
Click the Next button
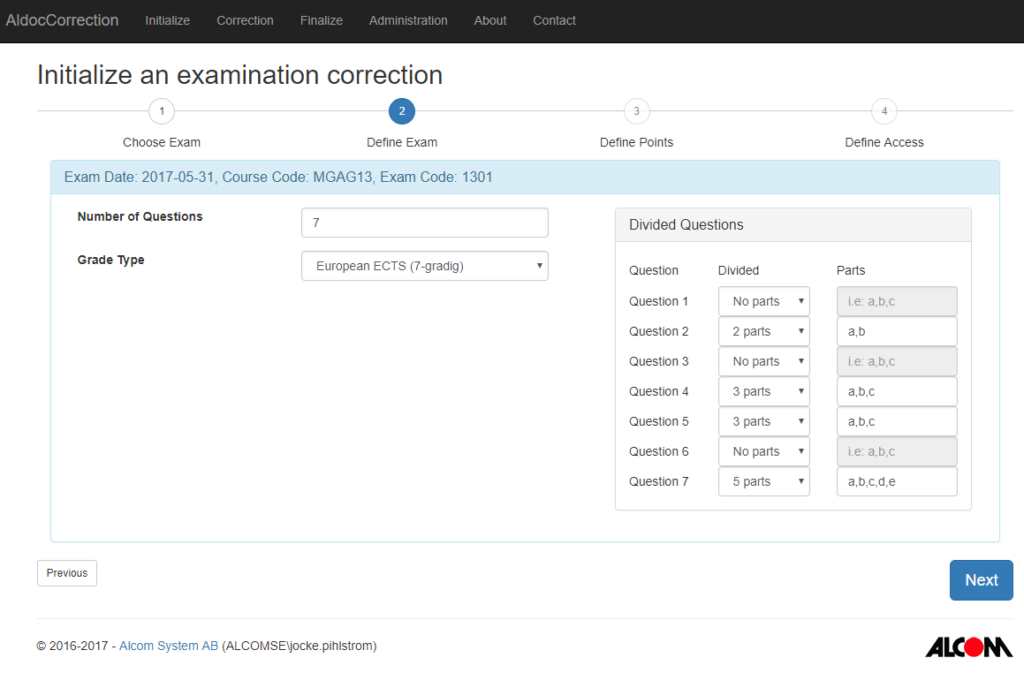[x=981, y=580]
